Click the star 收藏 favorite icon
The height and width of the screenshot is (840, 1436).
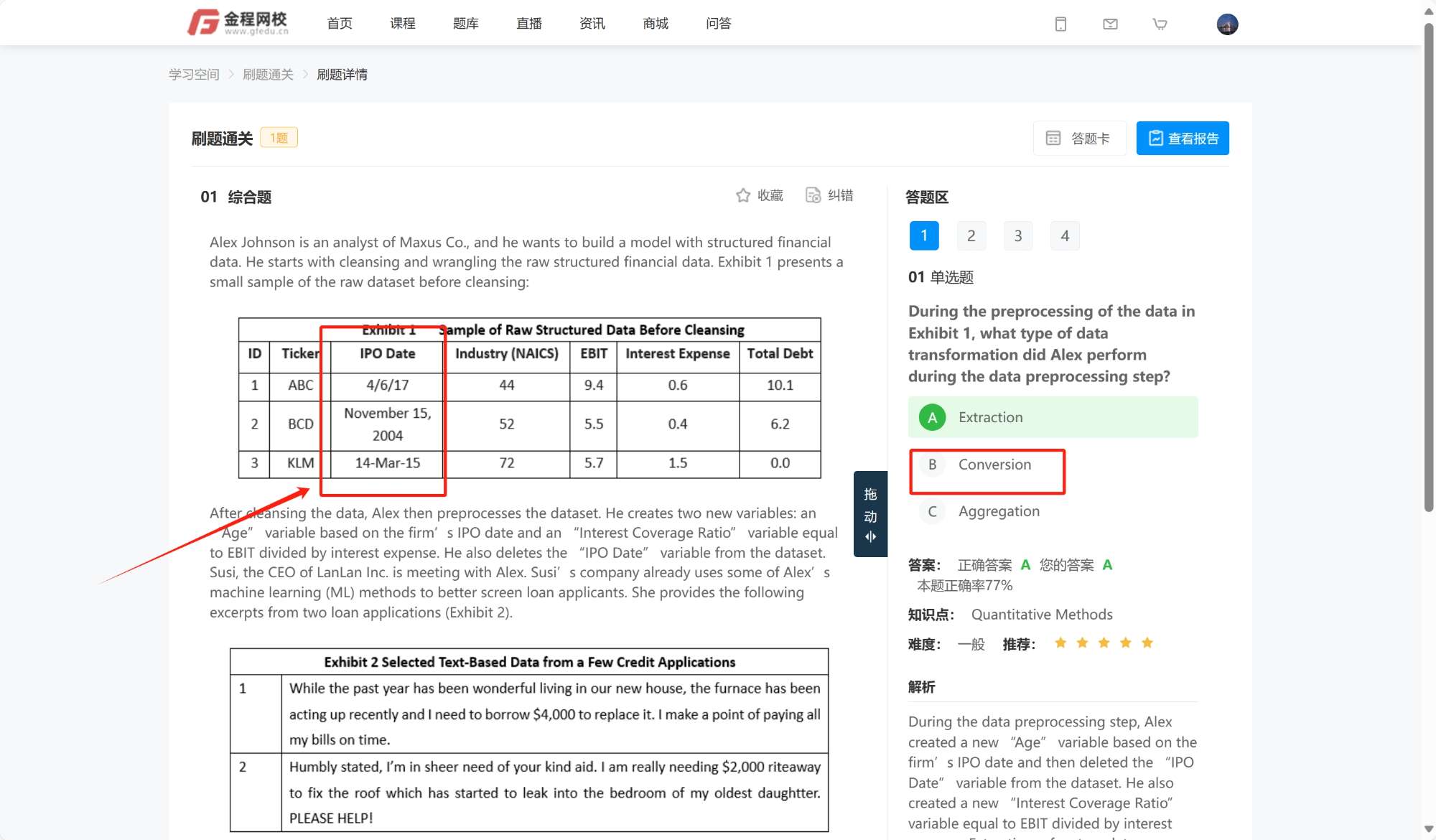743,195
